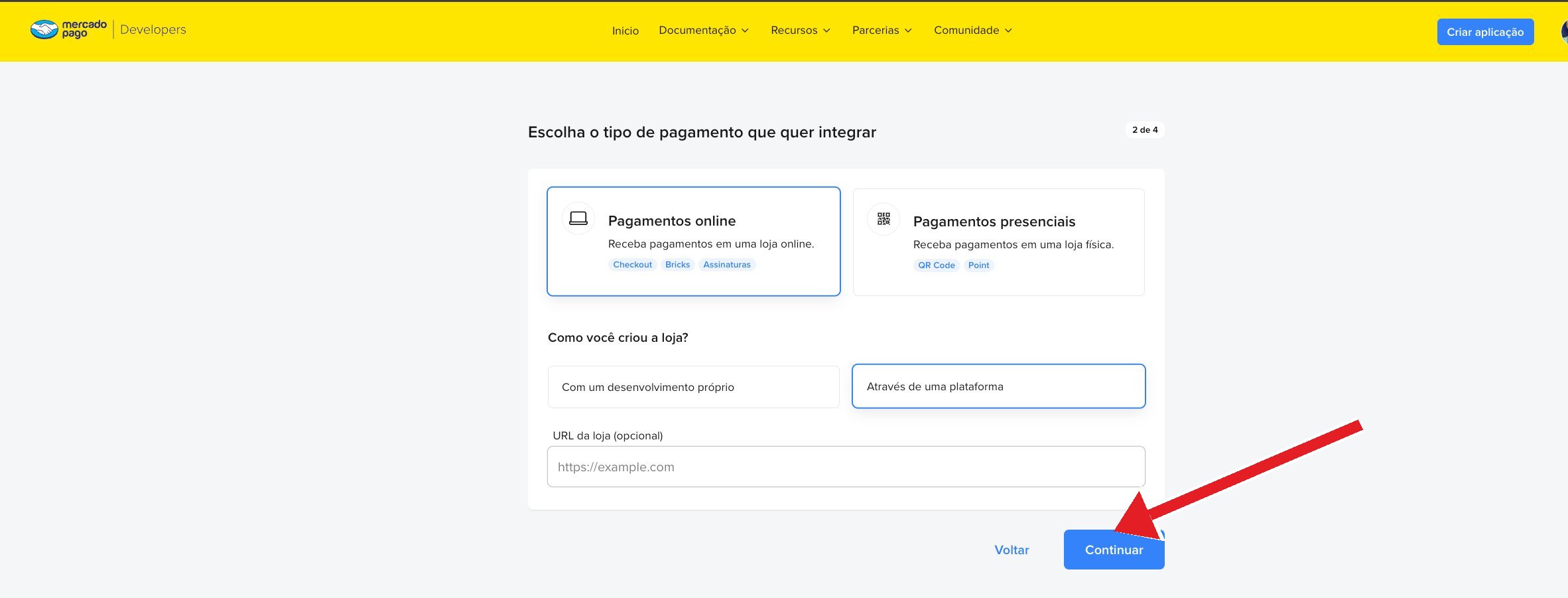Click the Continuar button
1568x598 pixels.
[1114, 550]
